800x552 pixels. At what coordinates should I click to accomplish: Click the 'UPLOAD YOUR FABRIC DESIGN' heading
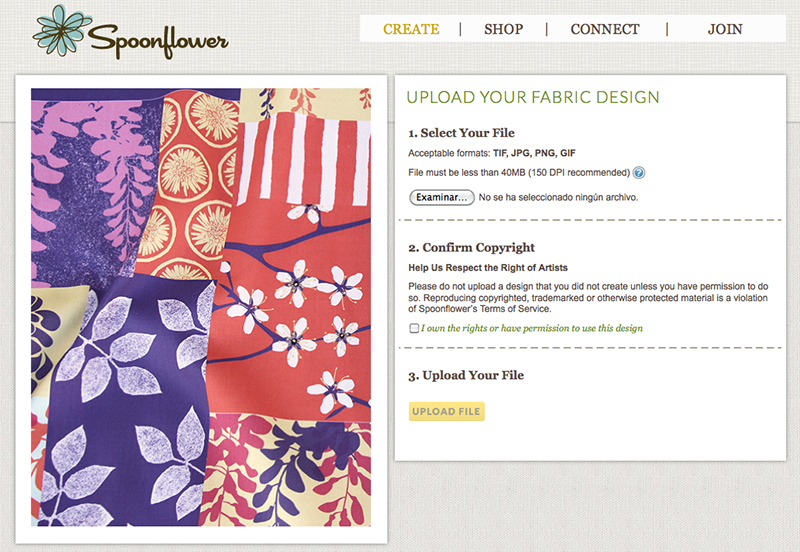pyautogui.click(x=533, y=97)
